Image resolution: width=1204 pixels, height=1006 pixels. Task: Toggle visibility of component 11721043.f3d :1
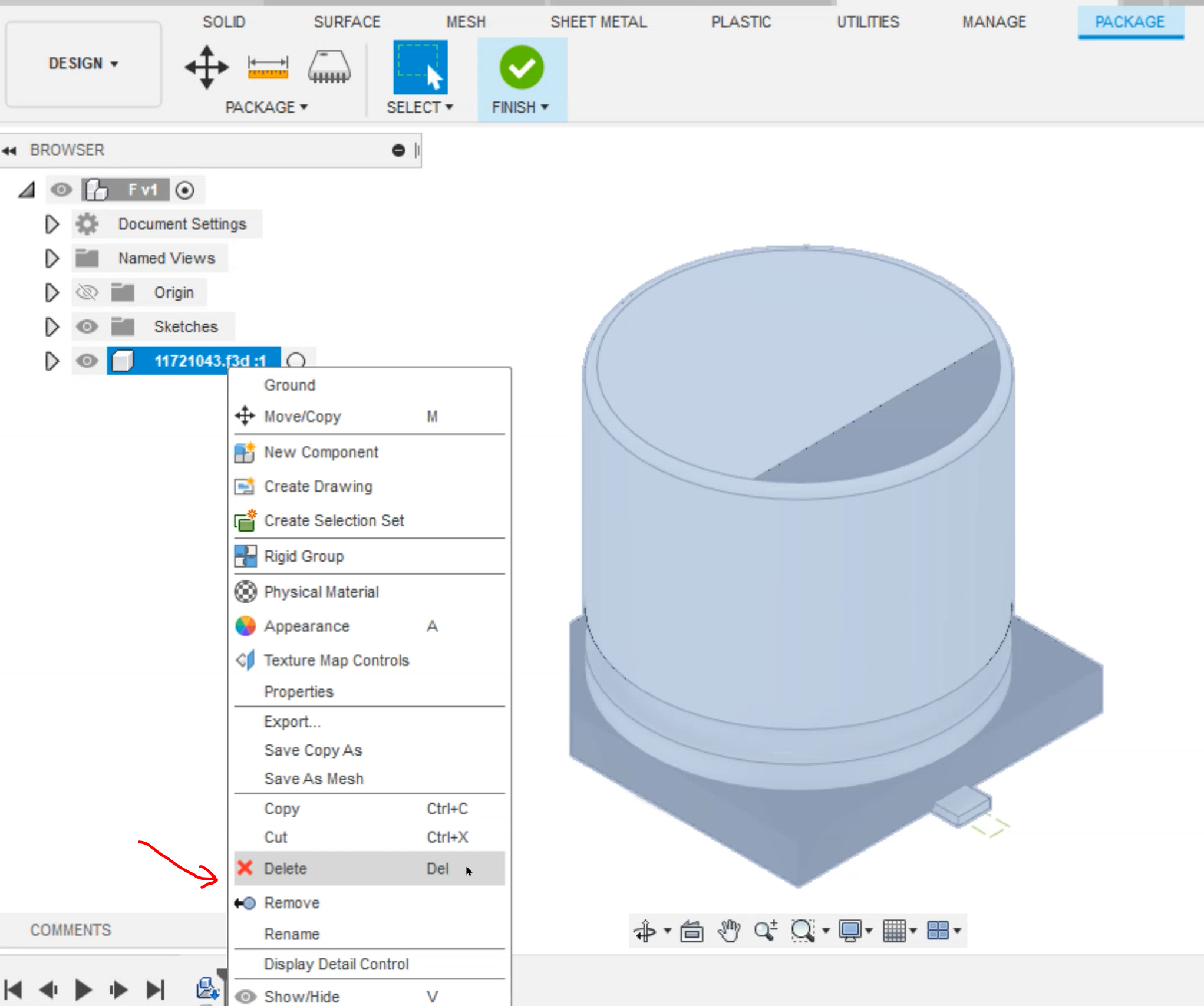coord(87,361)
